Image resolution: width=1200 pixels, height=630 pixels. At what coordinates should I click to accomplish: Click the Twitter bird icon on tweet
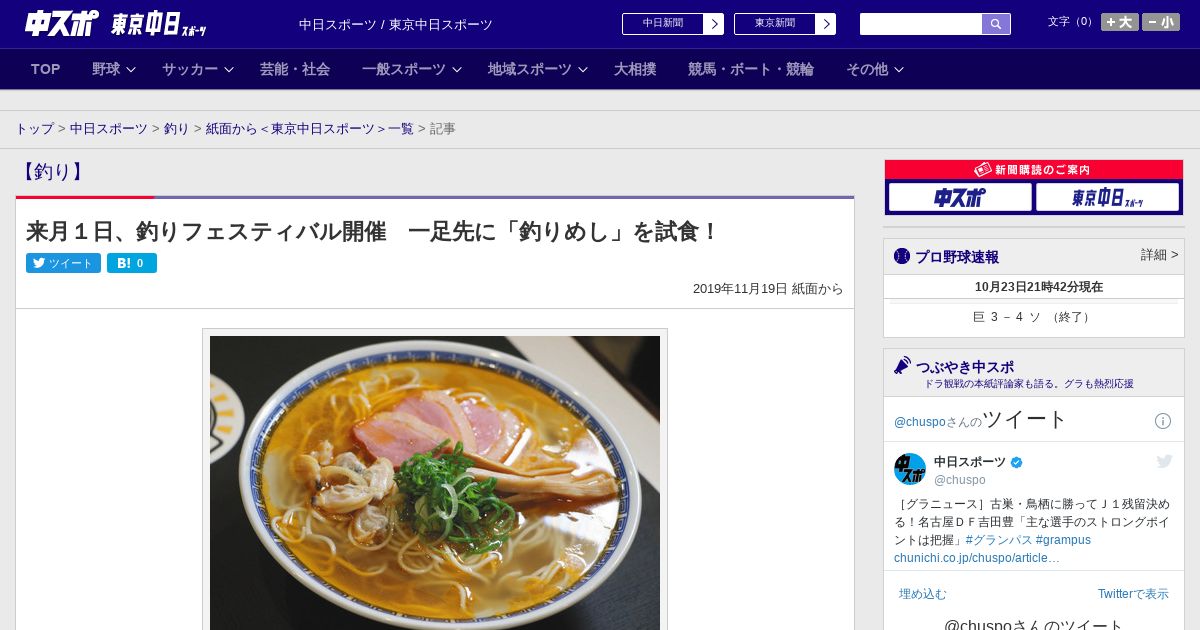1164,461
